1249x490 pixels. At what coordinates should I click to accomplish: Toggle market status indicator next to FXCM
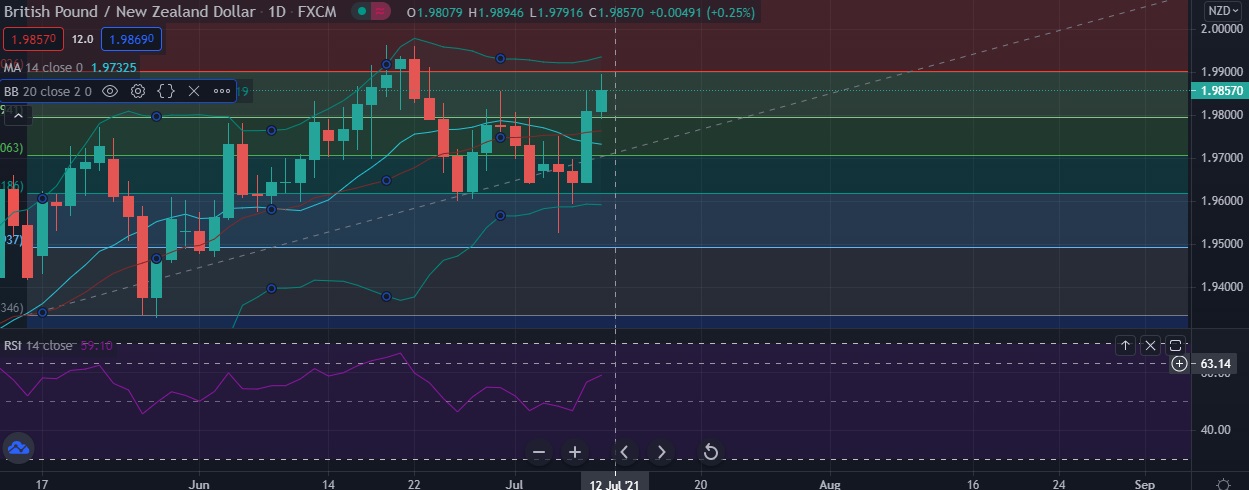point(372,12)
